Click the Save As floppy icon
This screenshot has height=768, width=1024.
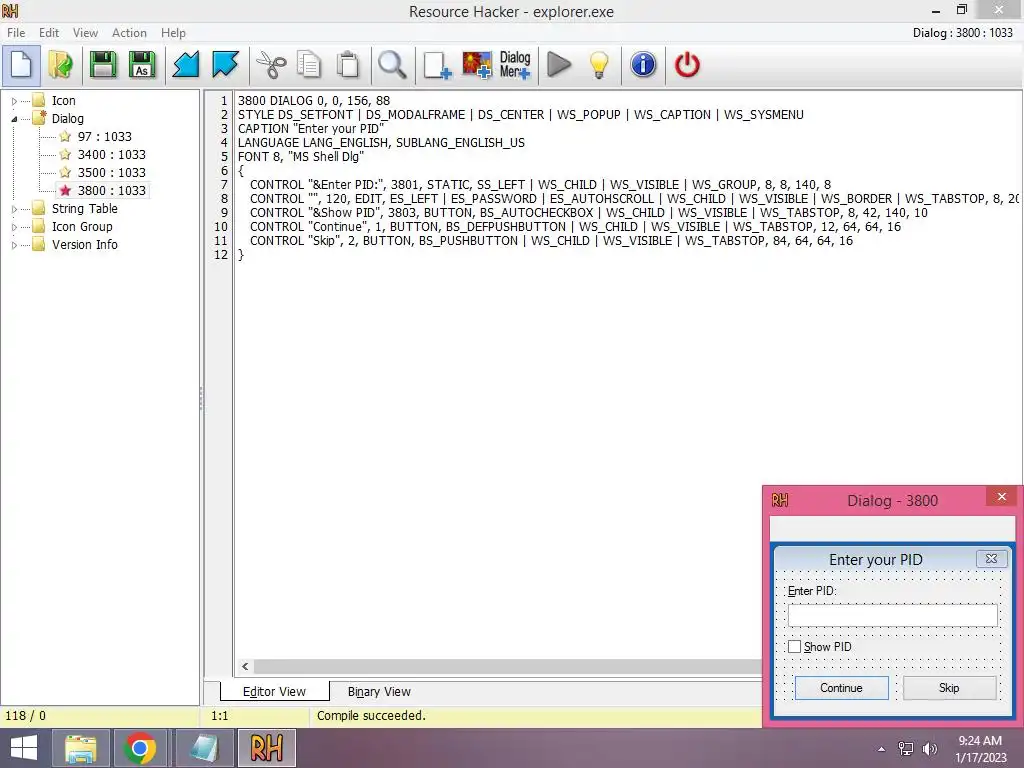(x=142, y=65)
